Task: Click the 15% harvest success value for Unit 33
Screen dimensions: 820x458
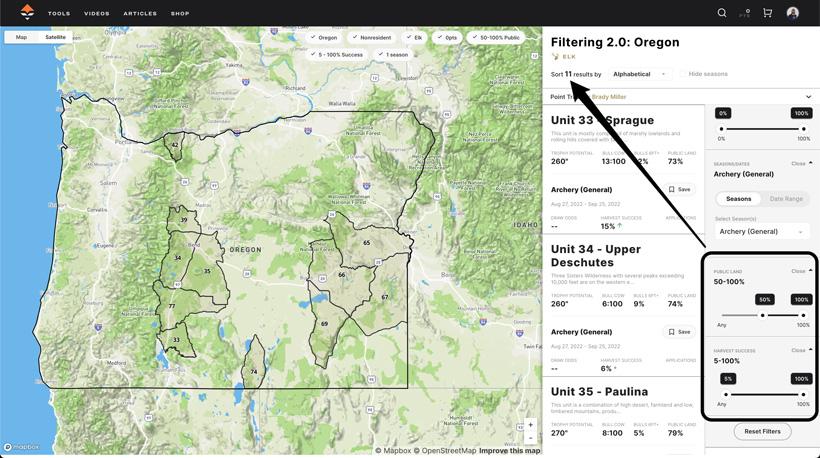Action: coord(608,226)
